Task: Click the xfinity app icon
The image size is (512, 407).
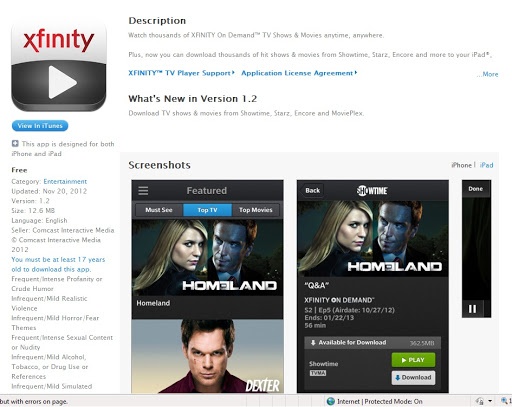Action: point(59,66)
